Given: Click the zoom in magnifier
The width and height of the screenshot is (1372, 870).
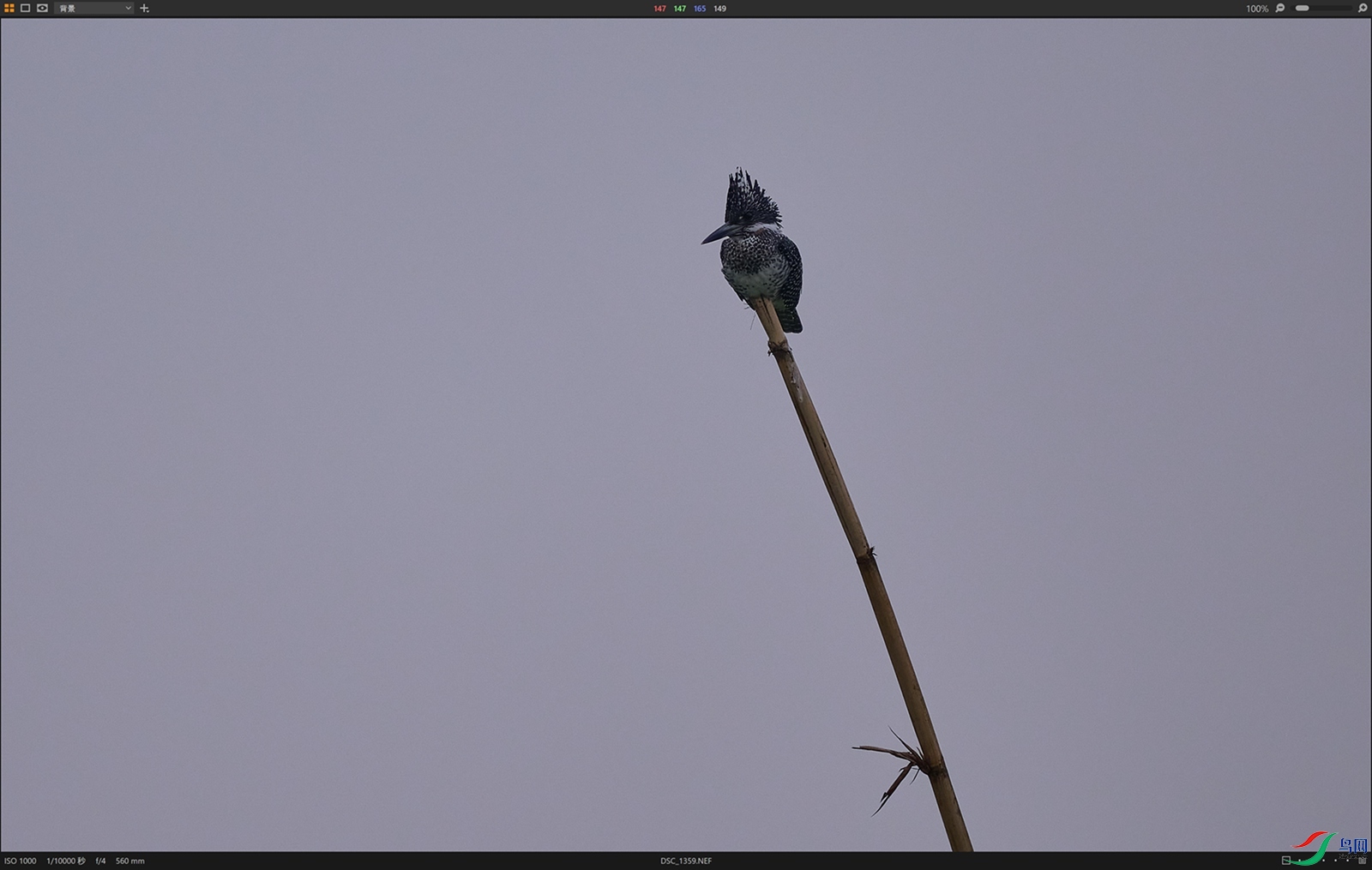Looking at the screenshot, I should pos(1363,8).
